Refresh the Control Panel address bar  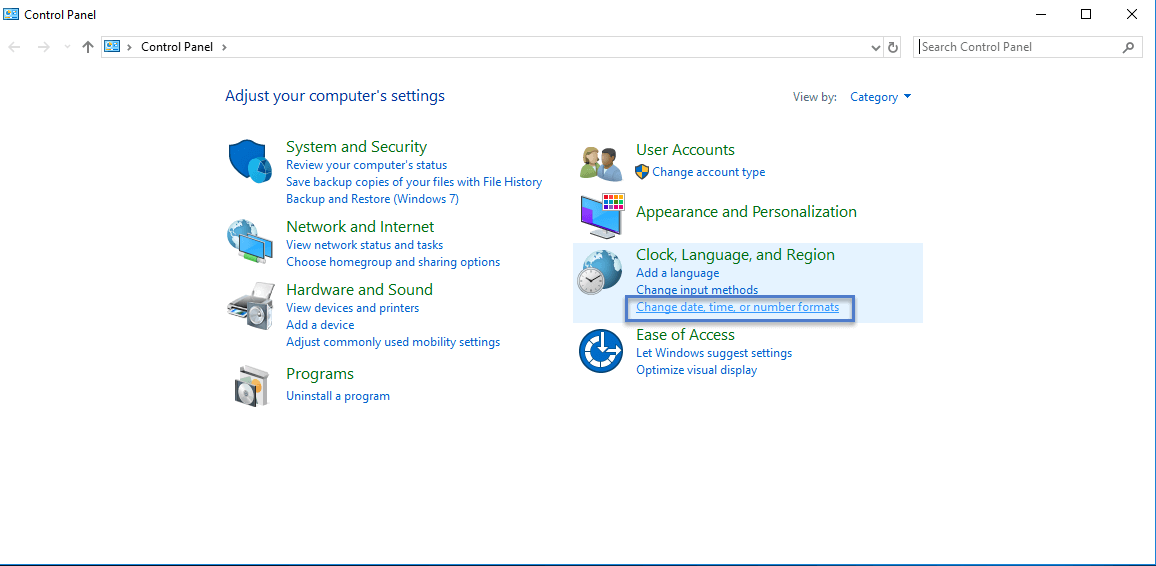pyautogui.click(x=893, y=47)
